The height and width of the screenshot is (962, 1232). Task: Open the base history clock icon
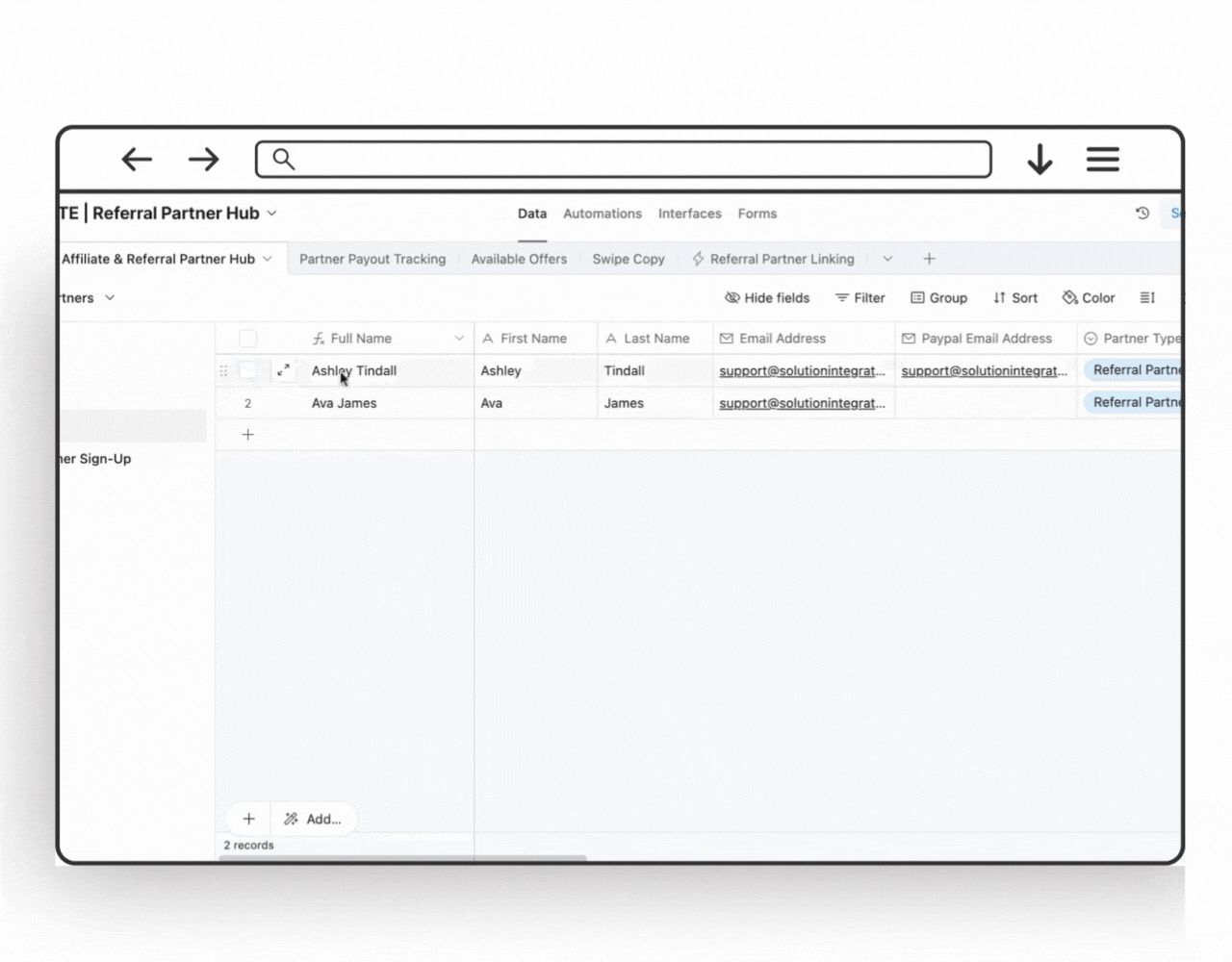tap(1142, 214)
